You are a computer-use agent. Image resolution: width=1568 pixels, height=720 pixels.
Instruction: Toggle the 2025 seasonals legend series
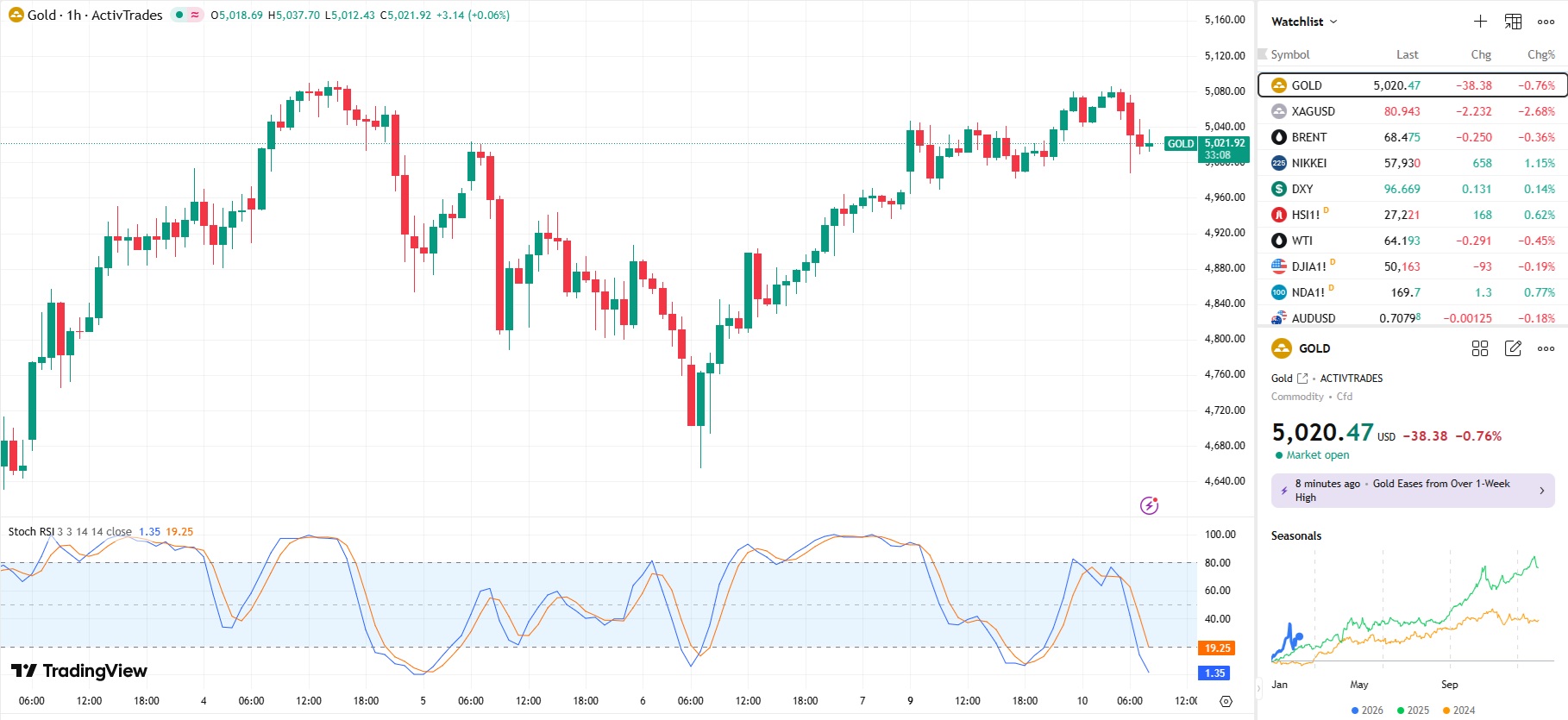(1413, 711)
